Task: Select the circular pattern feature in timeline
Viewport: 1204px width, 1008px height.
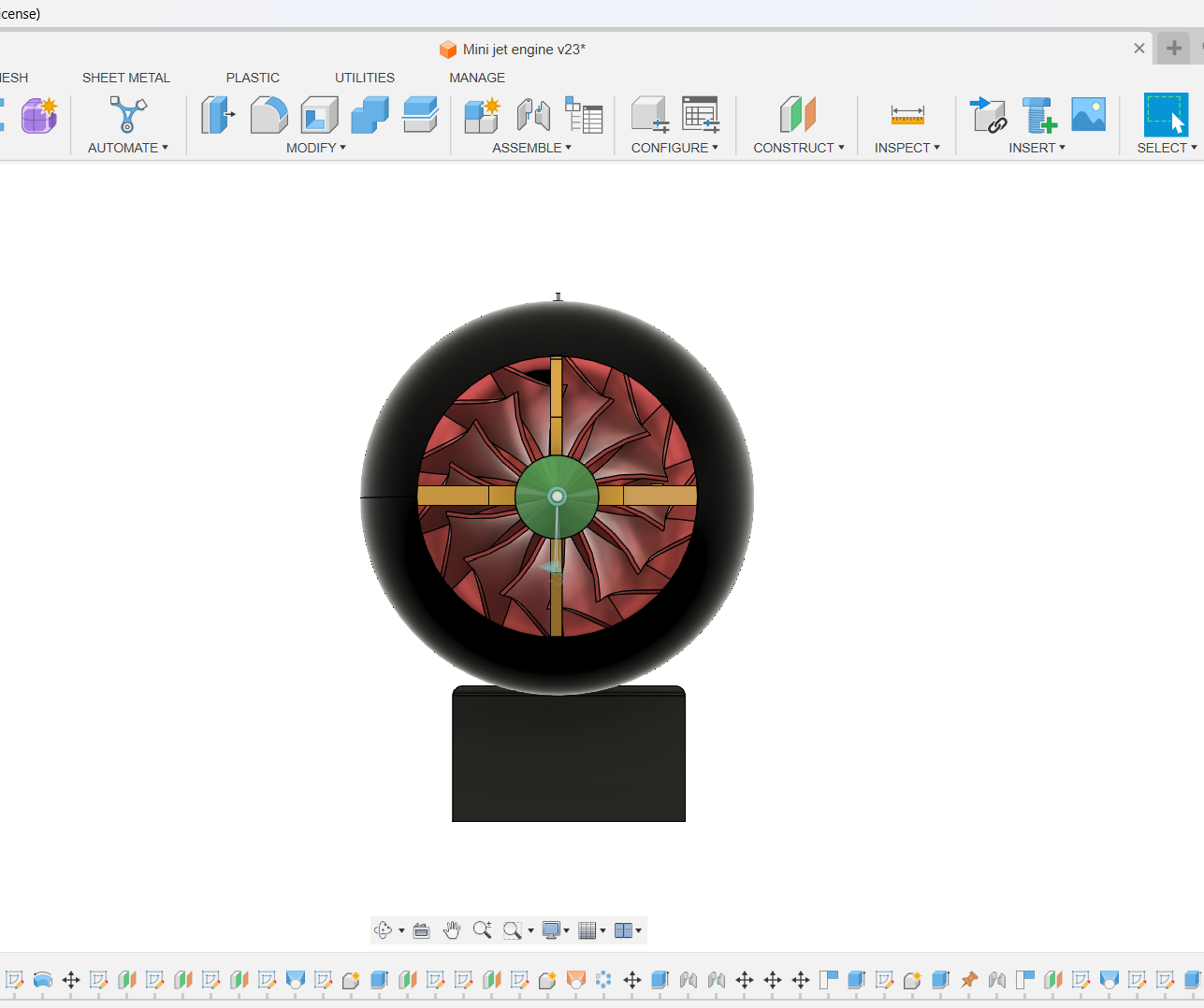Action: 603,980
